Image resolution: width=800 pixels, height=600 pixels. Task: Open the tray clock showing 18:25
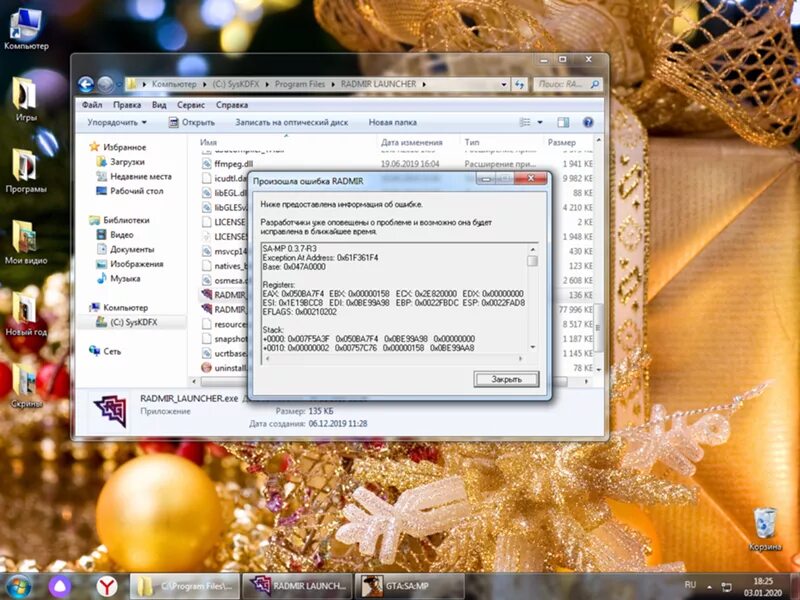click(x=763, y=587)
